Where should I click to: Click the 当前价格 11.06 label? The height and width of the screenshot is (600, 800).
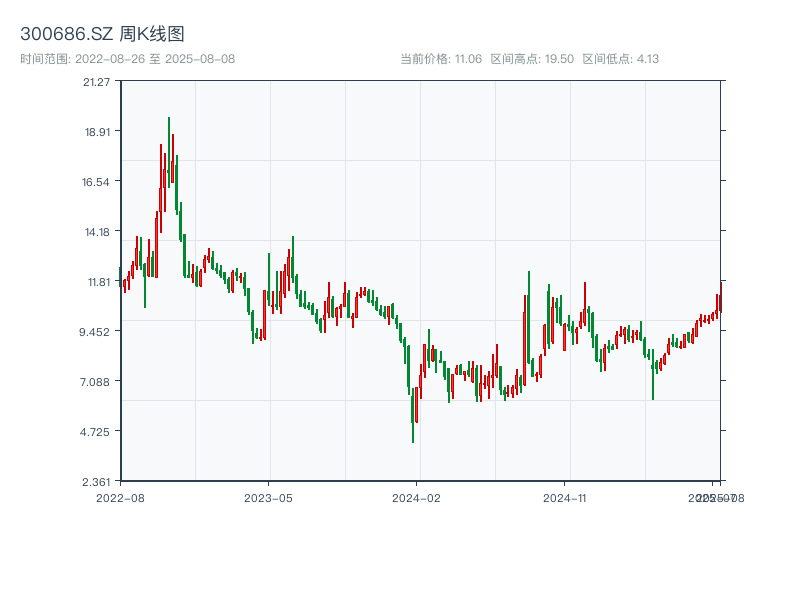440,59
